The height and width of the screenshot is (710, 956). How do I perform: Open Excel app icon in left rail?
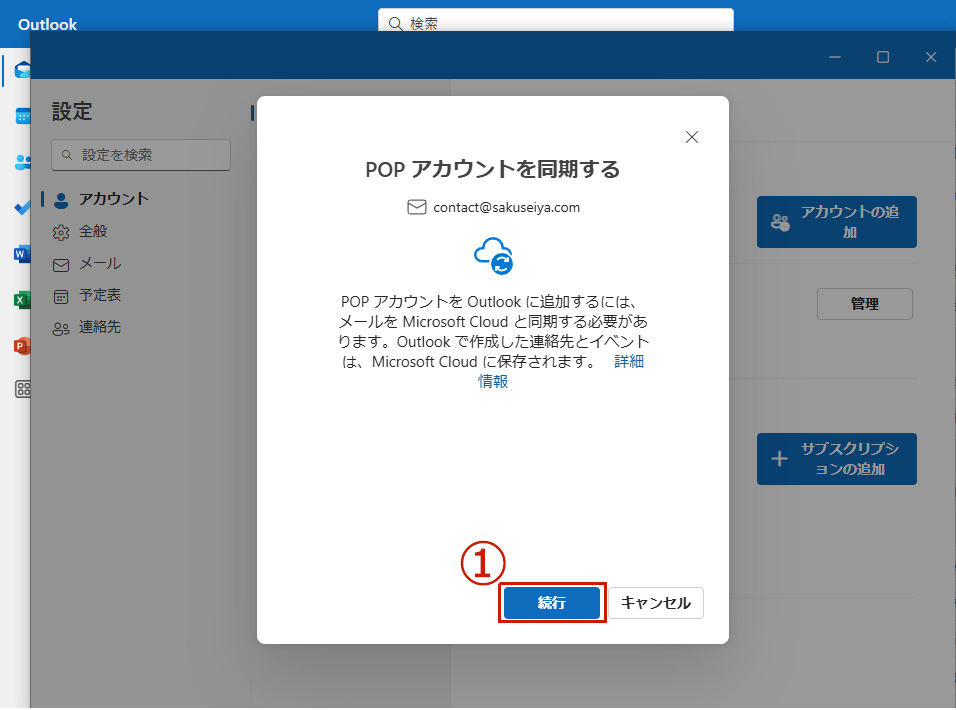point(22,300)
